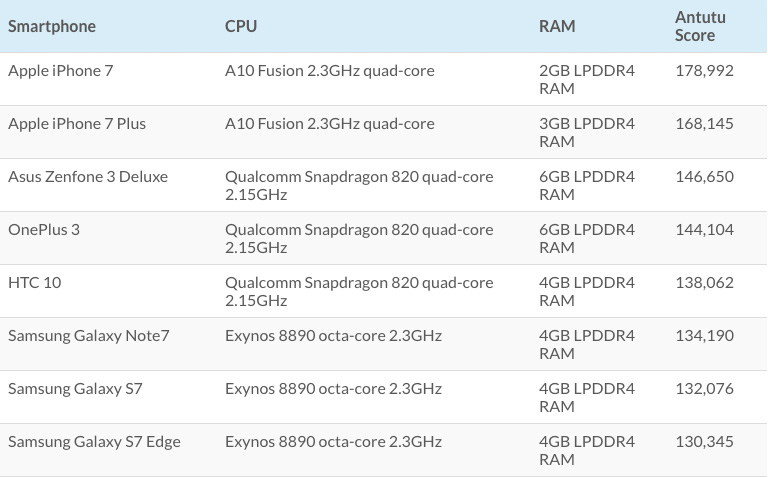
Task: Click Samsung Galaxy Note7 name
Action: coord(89,336)
